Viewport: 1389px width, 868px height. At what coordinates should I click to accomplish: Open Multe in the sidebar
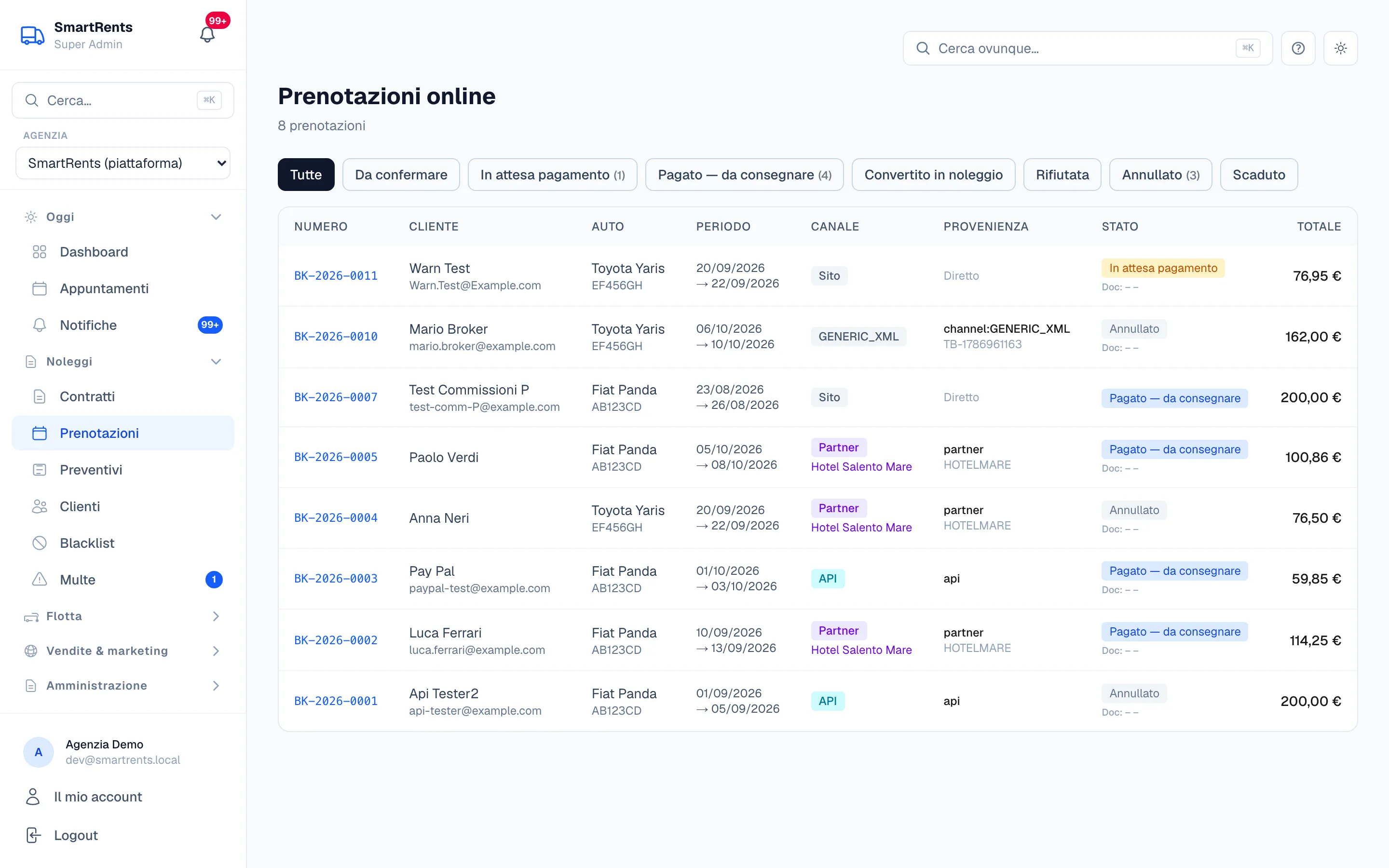point(123,580)
